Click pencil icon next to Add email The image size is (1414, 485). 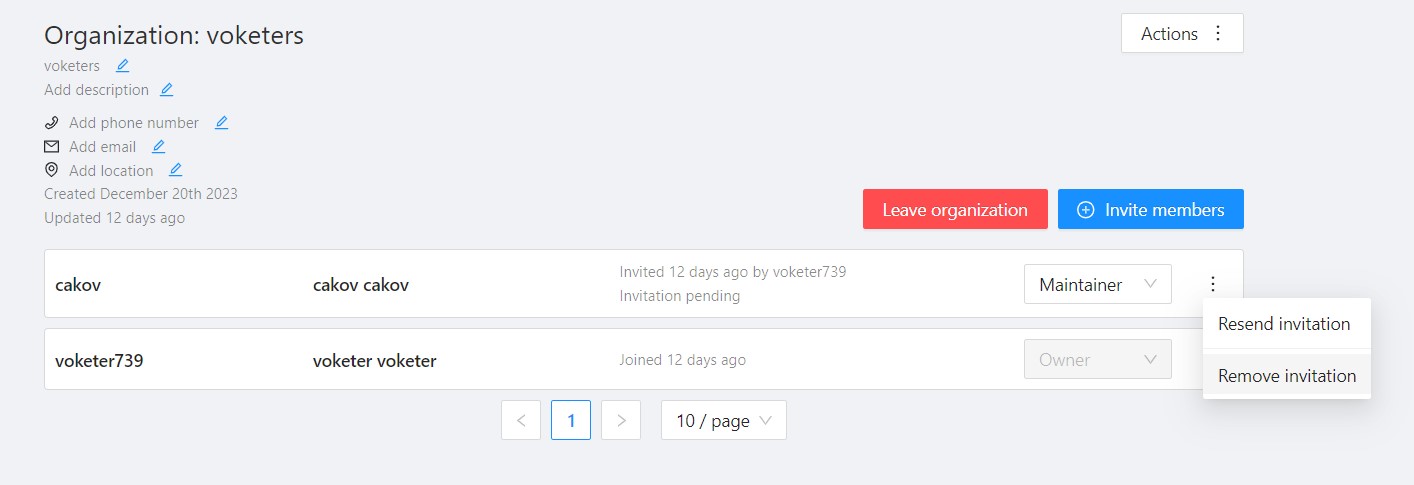tap(158, 147)
